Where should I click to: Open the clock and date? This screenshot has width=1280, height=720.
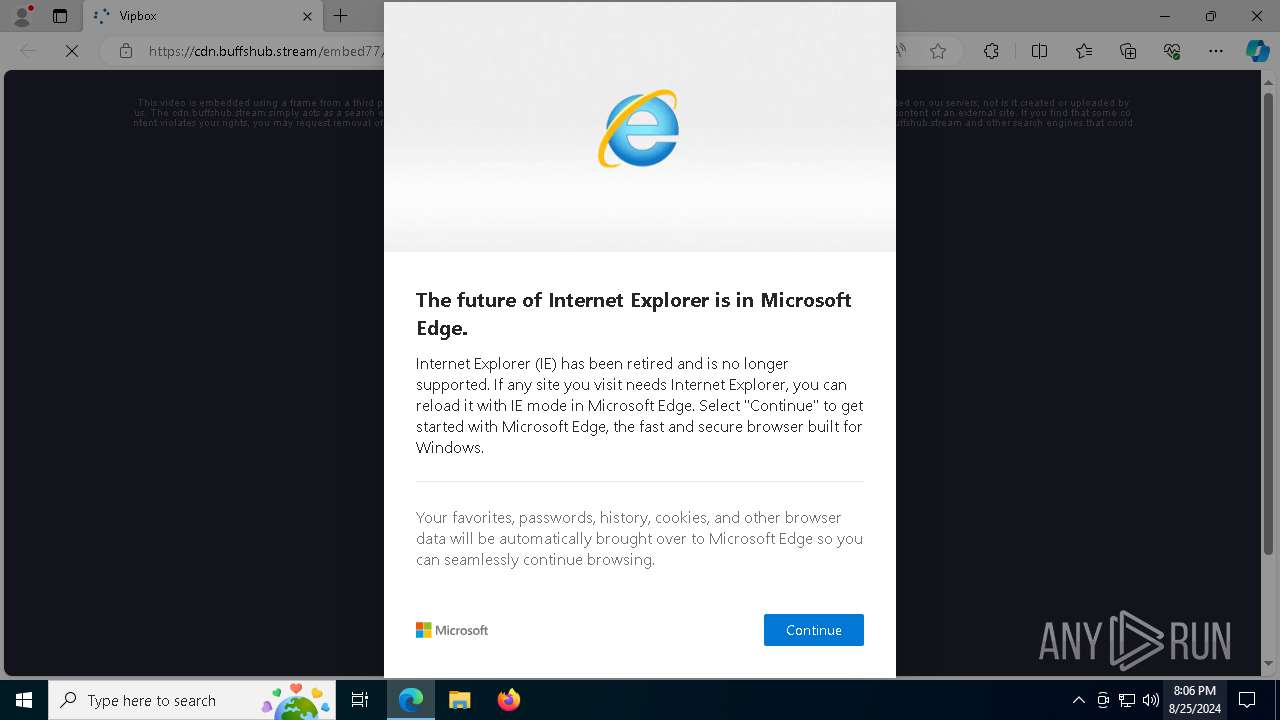(1194, 700)
